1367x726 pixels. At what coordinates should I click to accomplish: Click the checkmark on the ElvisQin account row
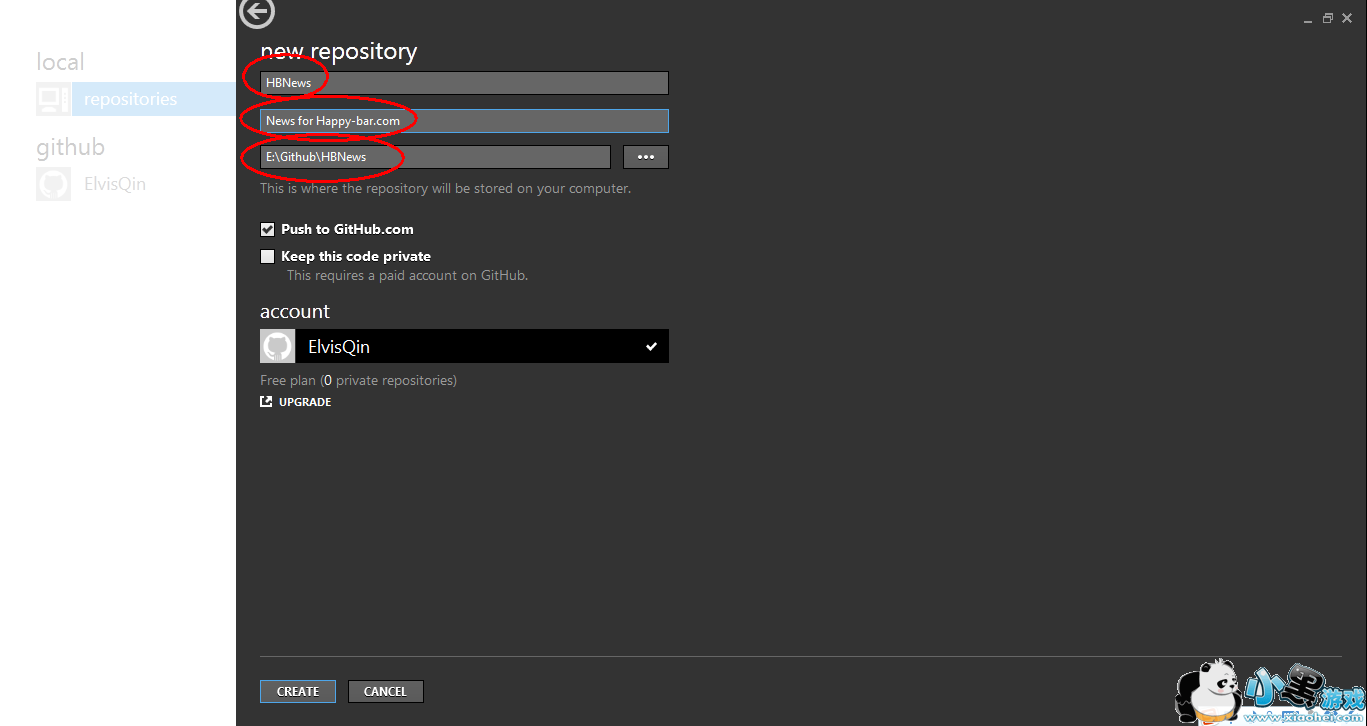651,347
